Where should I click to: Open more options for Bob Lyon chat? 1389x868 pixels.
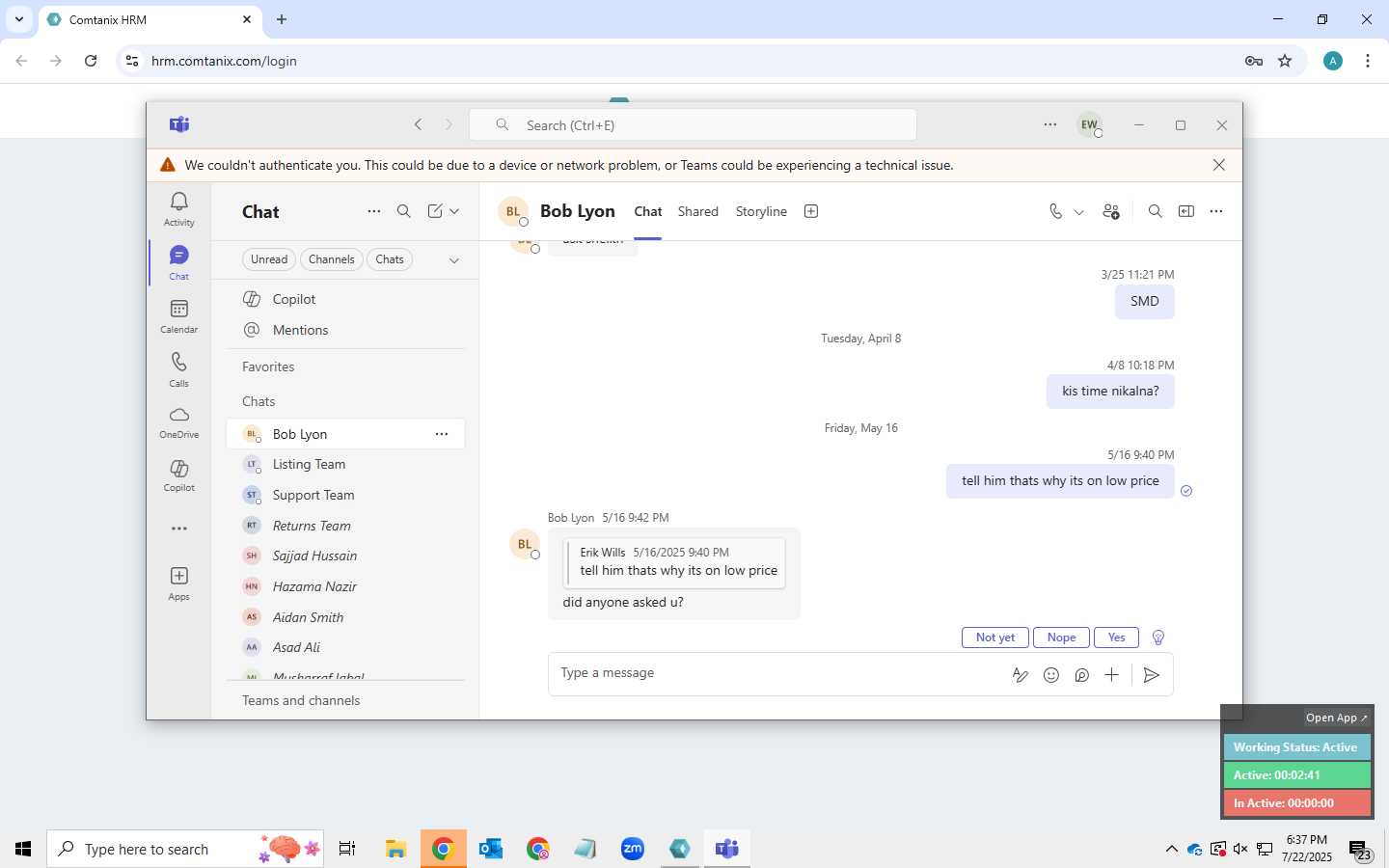[442, 434]
